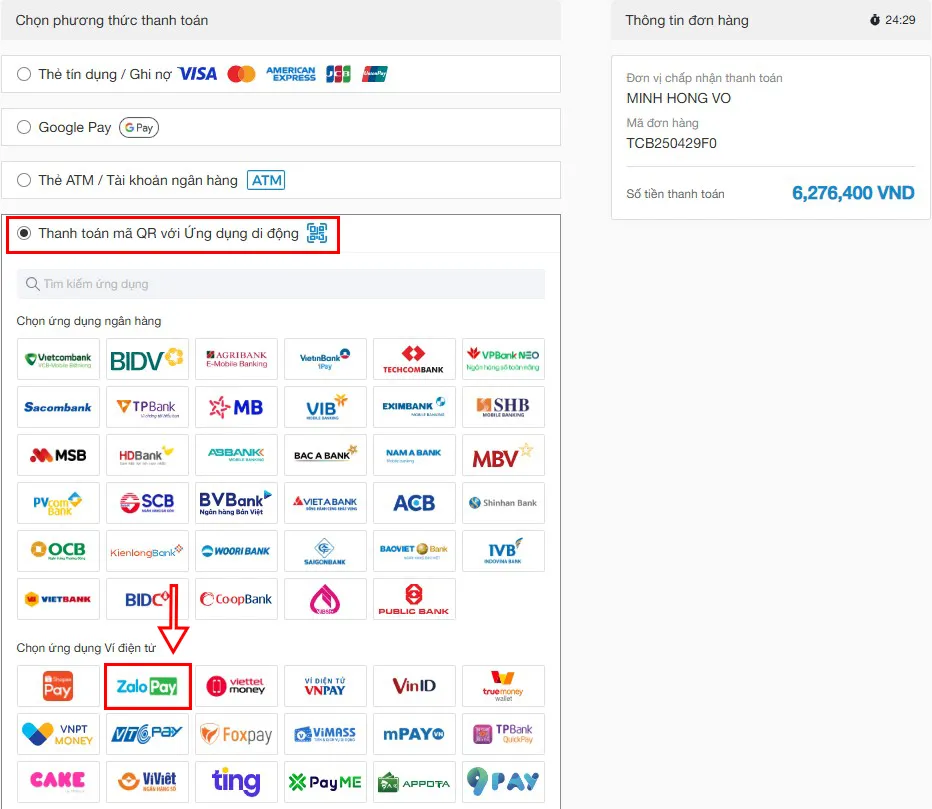Select the Shinhan Bank tile
Viewport: 932px width, 809px height.
(503, 503)
